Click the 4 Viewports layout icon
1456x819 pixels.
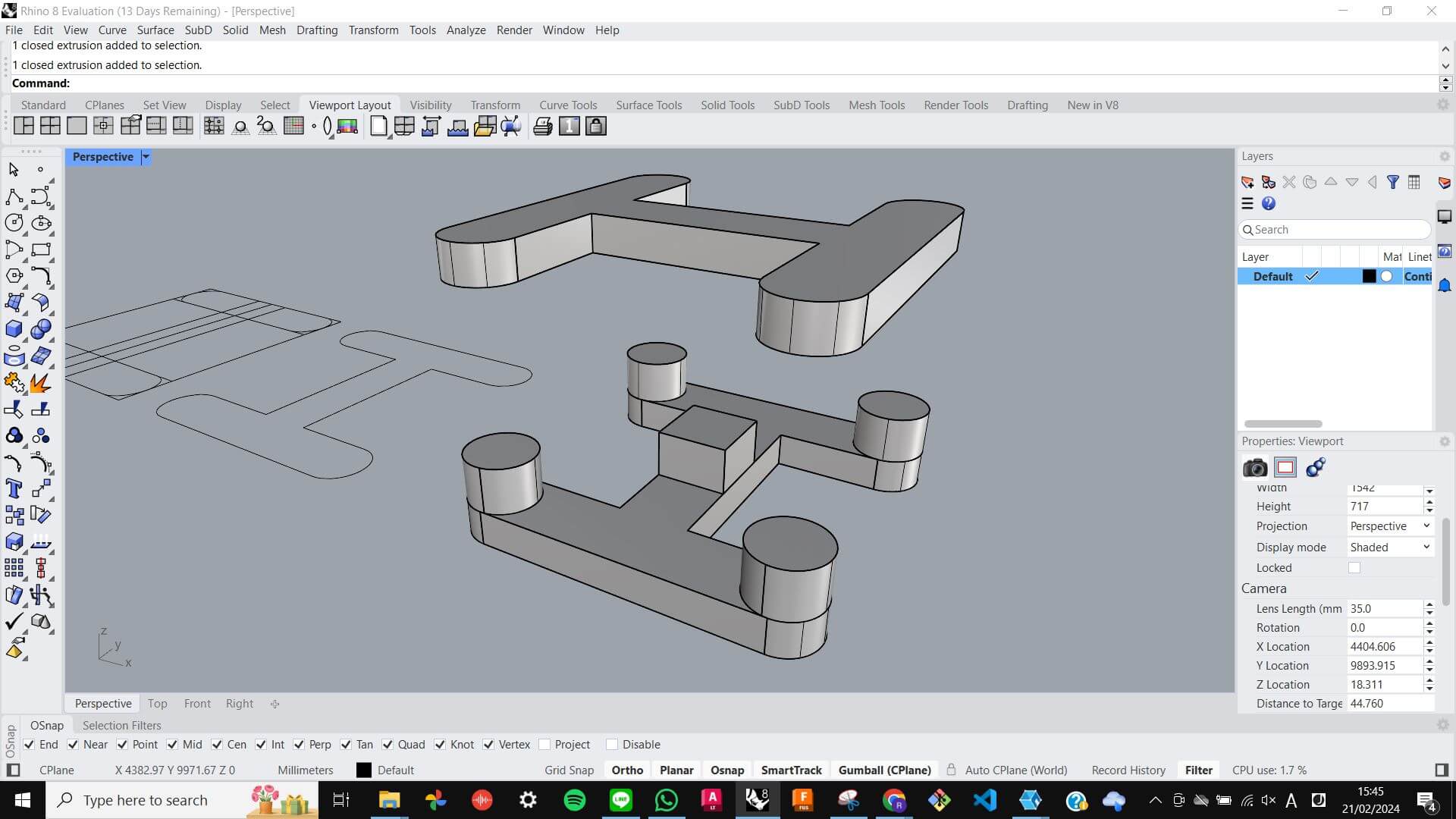click(x=50, y=126)
